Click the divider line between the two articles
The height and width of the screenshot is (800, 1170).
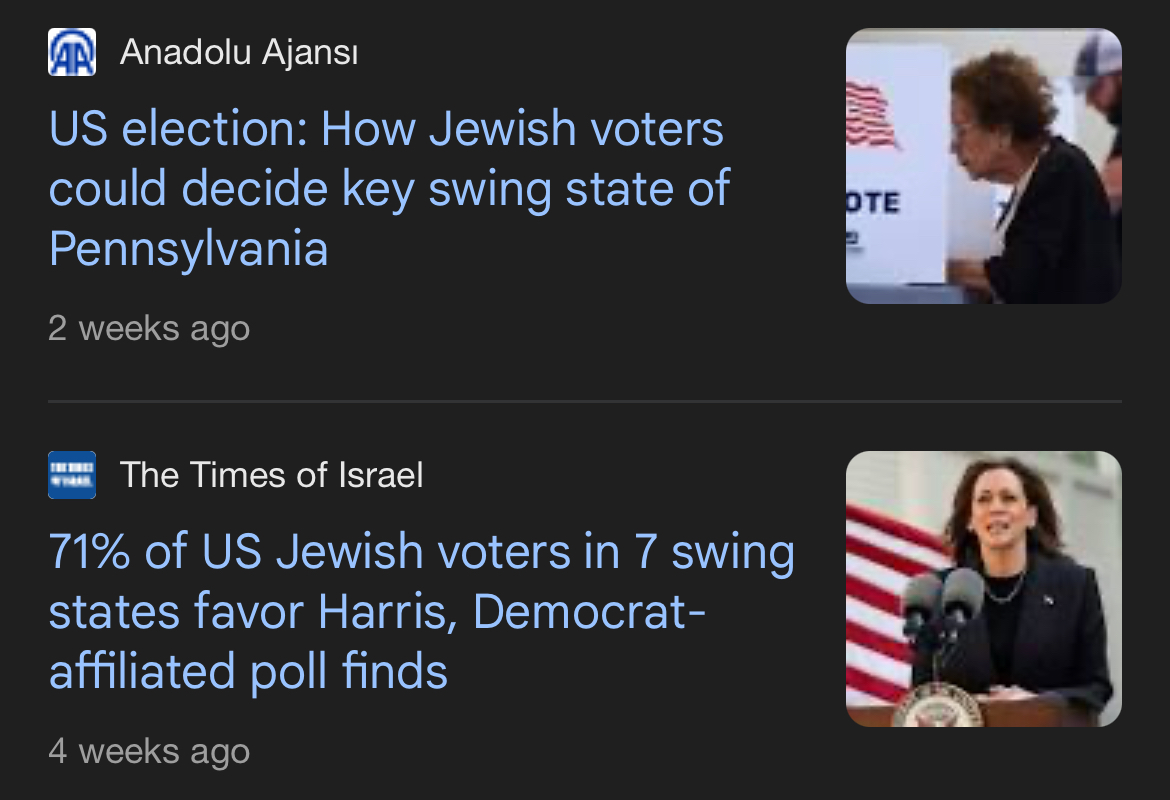584,401
